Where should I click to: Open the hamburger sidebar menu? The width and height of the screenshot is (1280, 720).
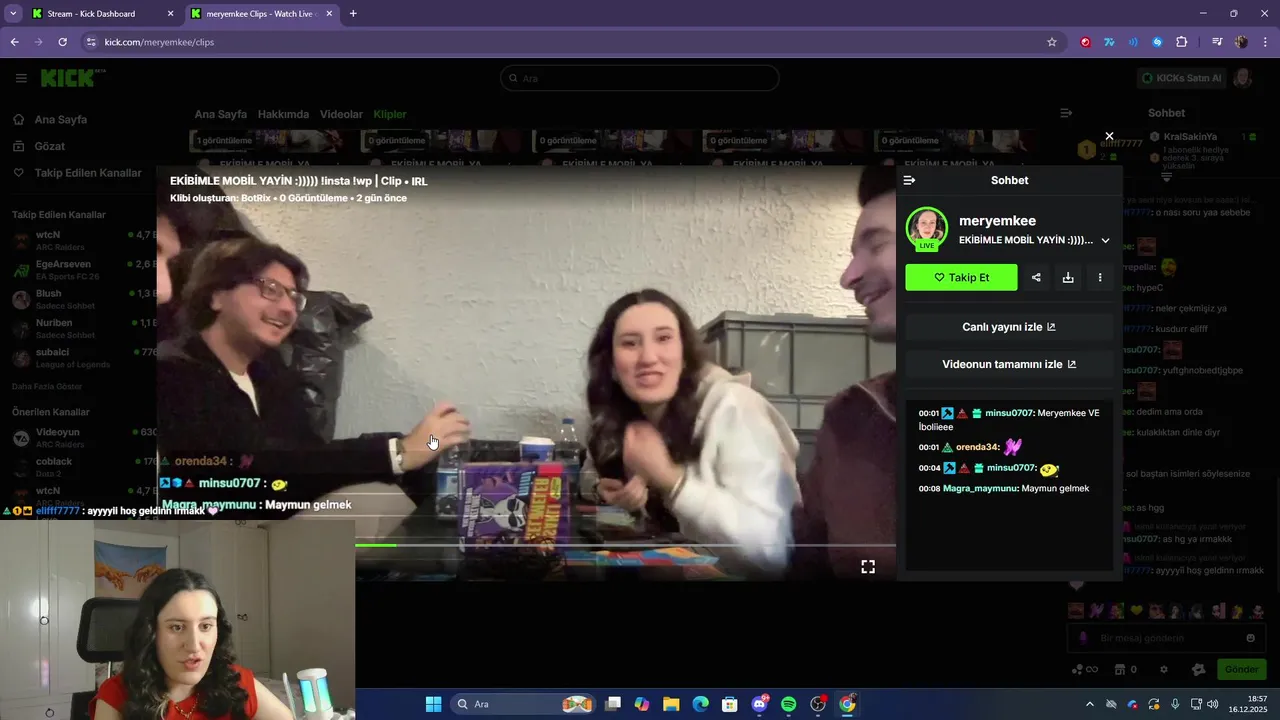[21, 78]
